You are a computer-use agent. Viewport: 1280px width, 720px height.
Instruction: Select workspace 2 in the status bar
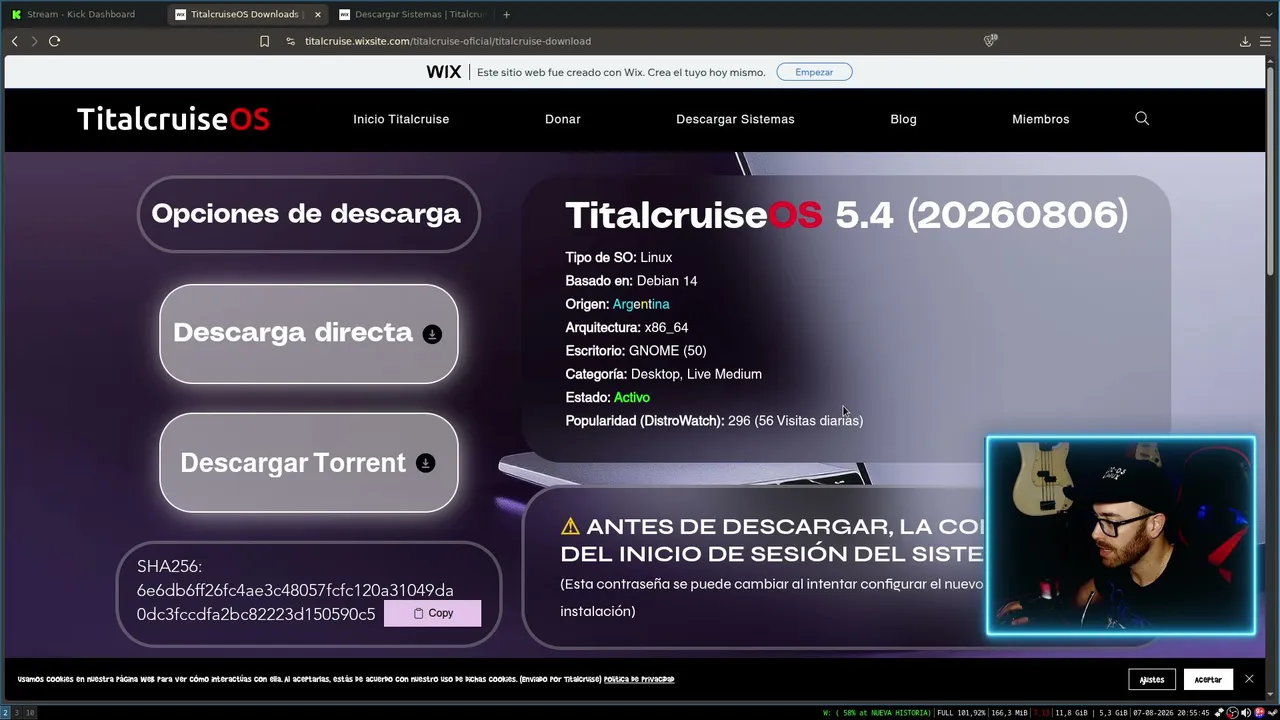(x=5, y=713)
